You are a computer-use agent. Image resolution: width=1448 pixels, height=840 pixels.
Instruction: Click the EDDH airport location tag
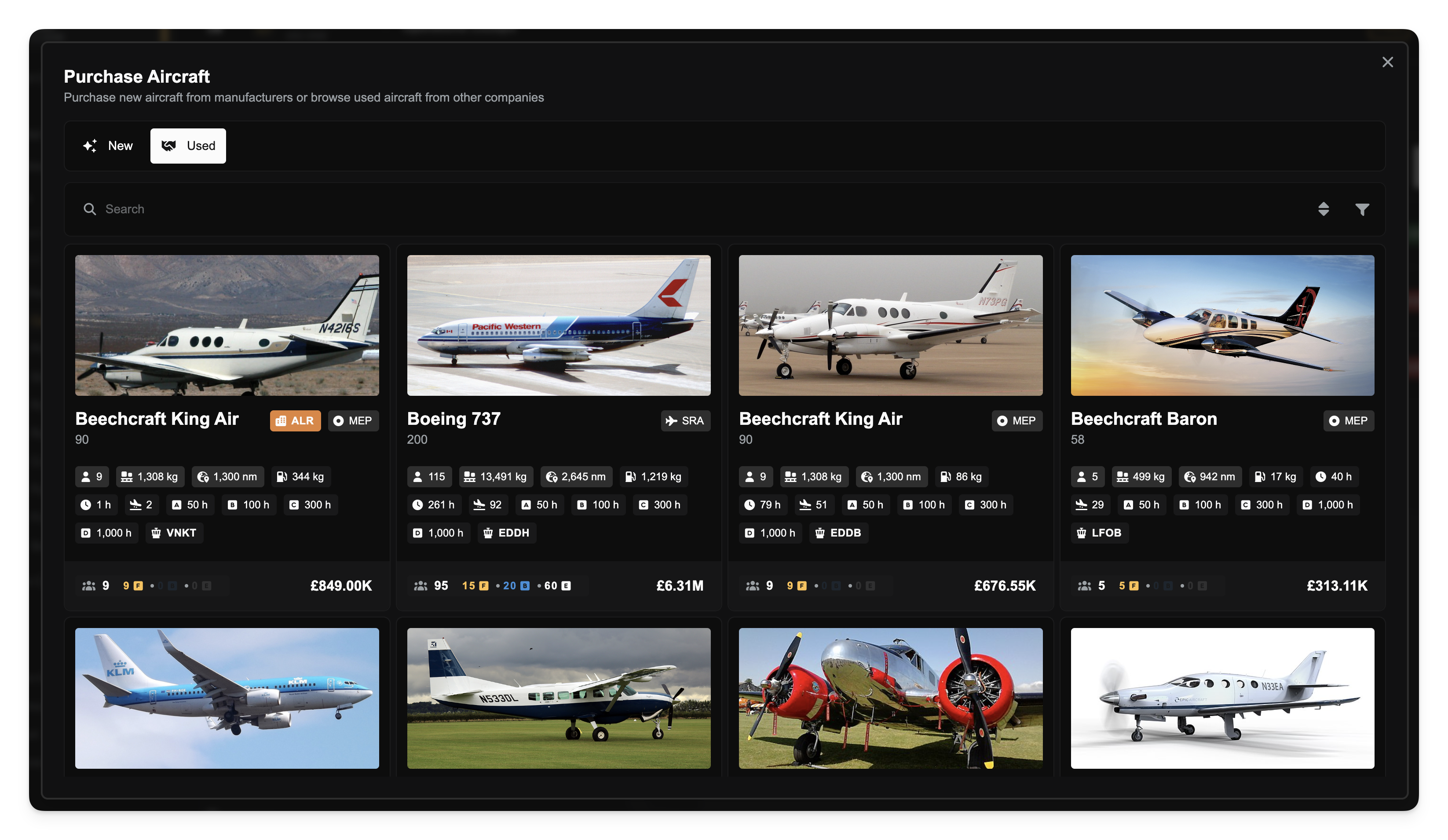pos(506,533)
